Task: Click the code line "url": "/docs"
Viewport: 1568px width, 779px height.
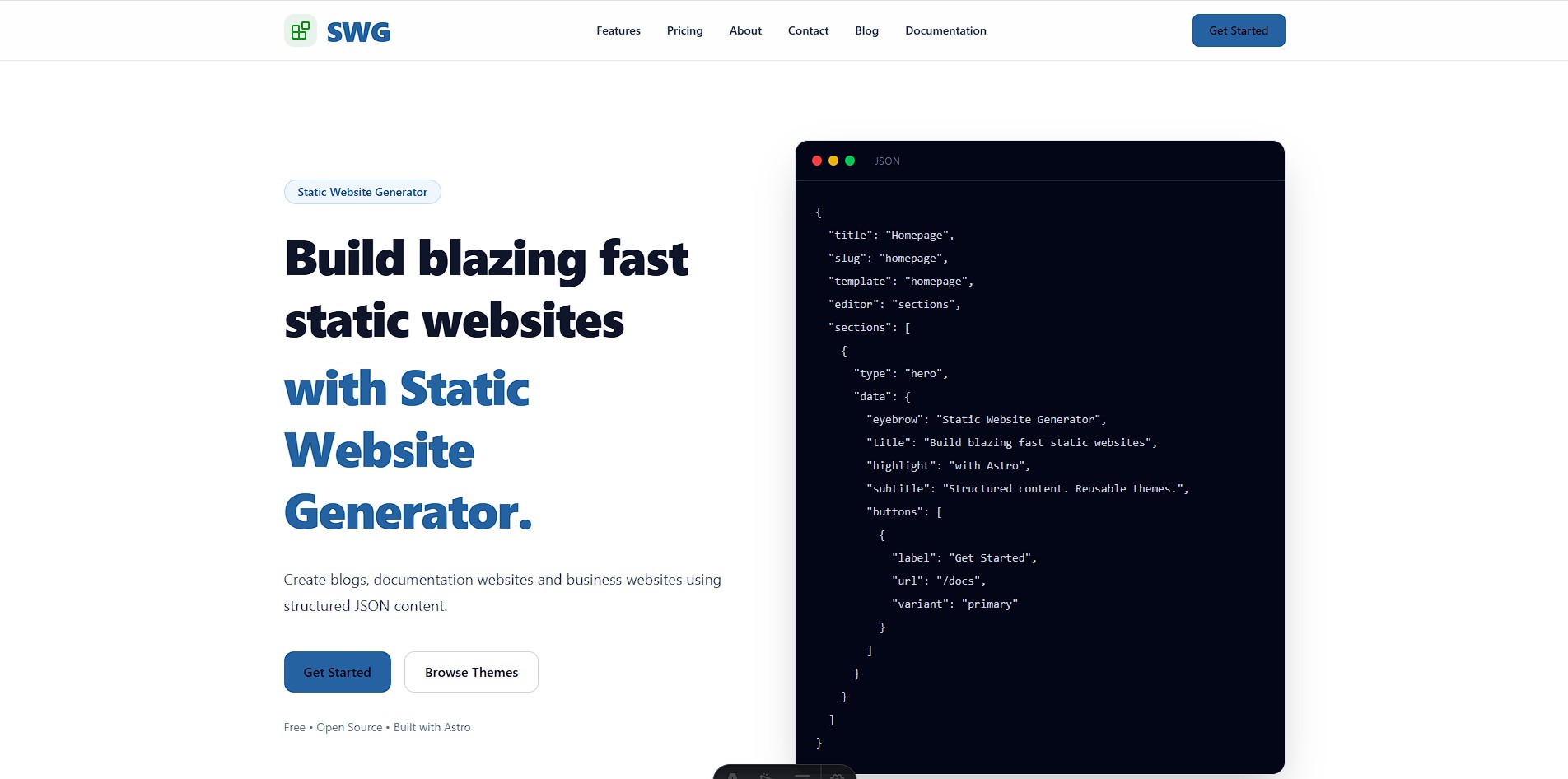Action: (x=939, y=581)
